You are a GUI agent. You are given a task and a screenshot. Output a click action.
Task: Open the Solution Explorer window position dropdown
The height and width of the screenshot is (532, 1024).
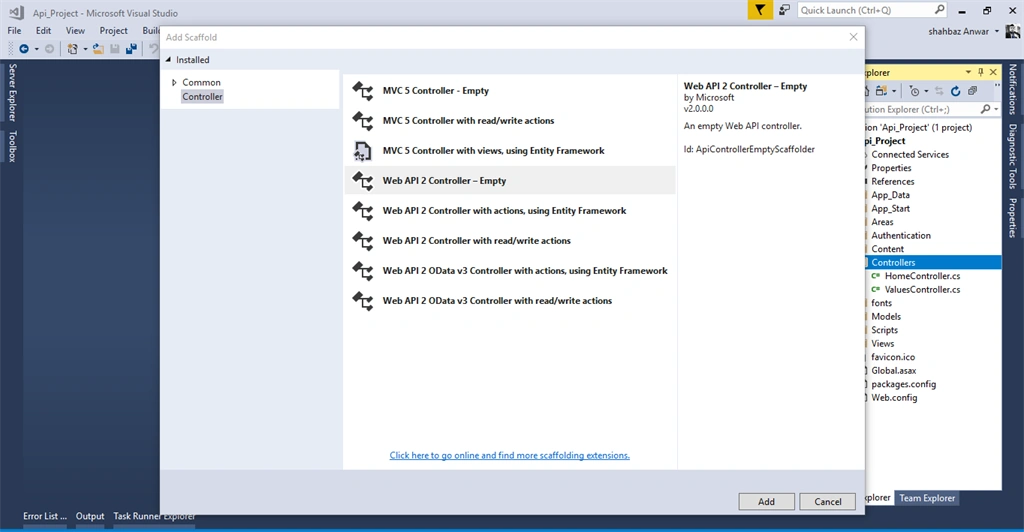tap(968, 72)
